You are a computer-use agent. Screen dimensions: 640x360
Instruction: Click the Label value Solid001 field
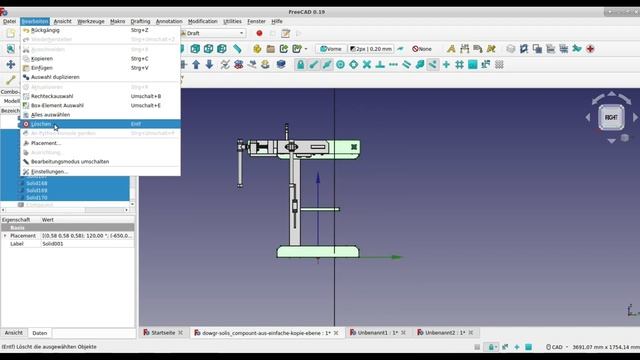[87, 244]
